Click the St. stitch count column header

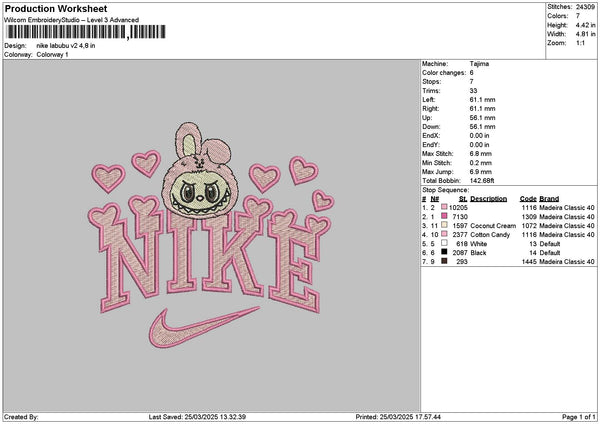point(463,198)
